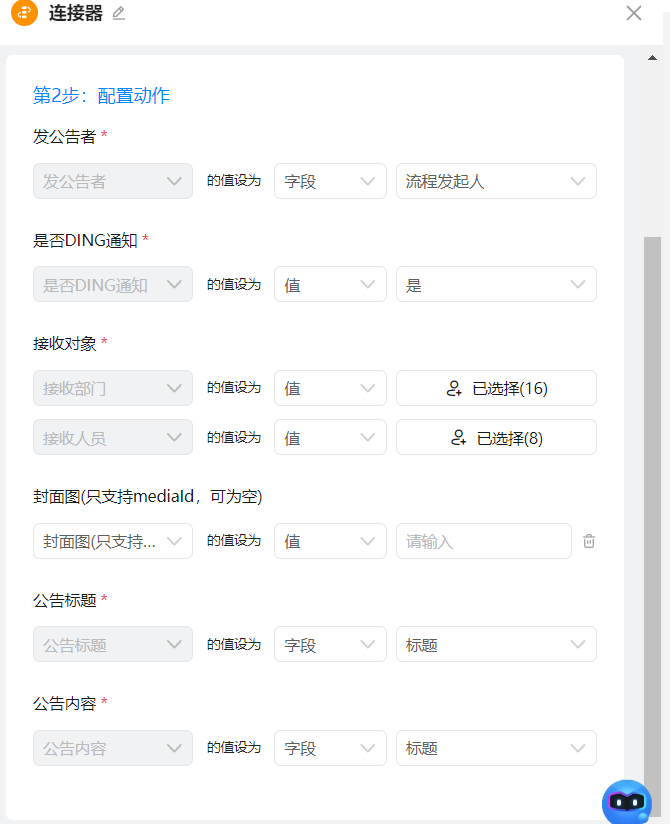The width and height of the screenshot is (670, 824).
Task: Click the 接收对象 section label
Action: (x=65, y=344)
